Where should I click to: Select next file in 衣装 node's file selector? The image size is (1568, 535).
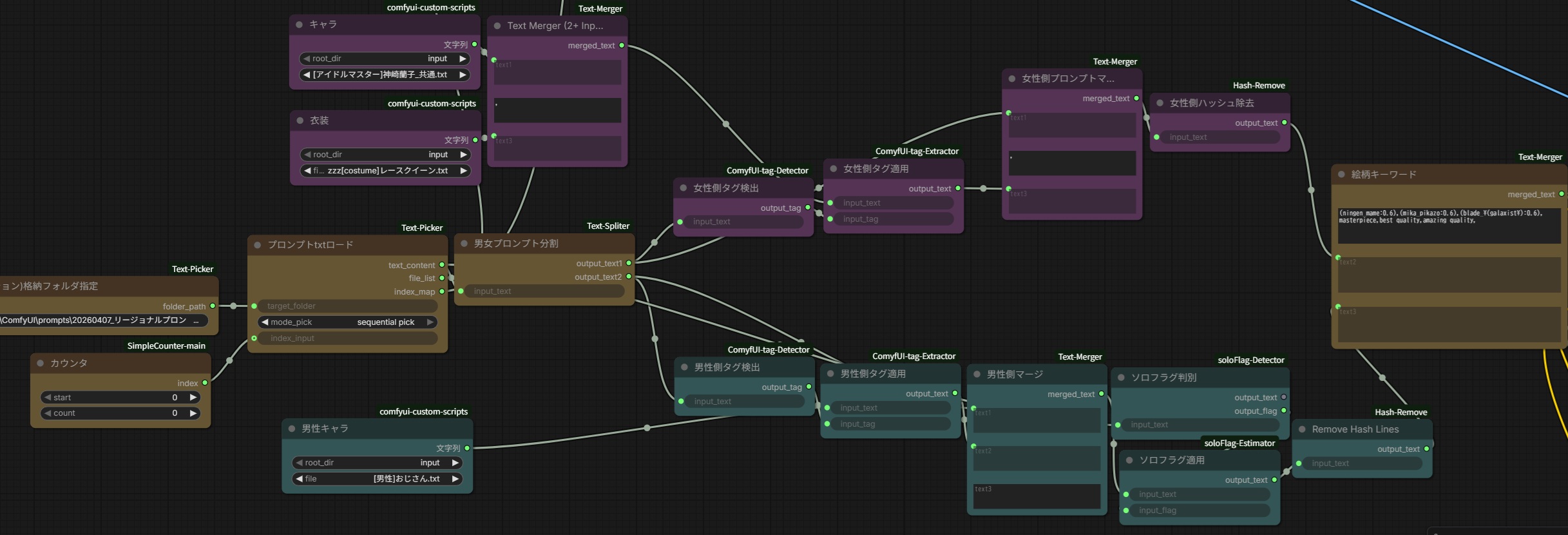pyautogui.click(x=463, y=171)
